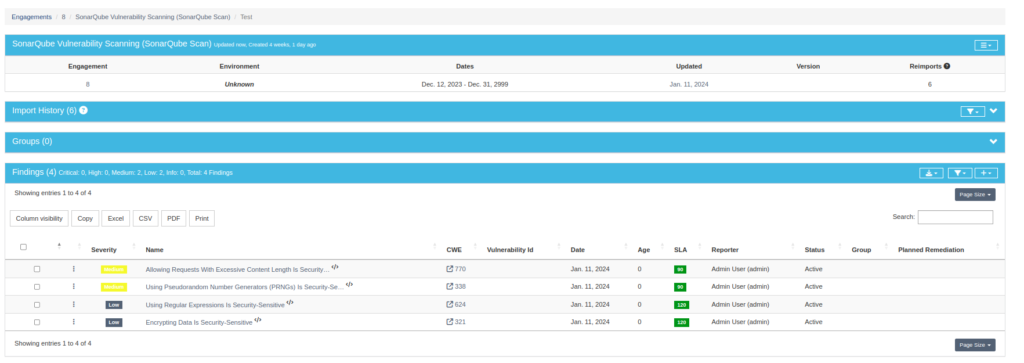Open the top Page Size dropdown
This screenshot has width=1024, height=363.
tap(974, 195)
